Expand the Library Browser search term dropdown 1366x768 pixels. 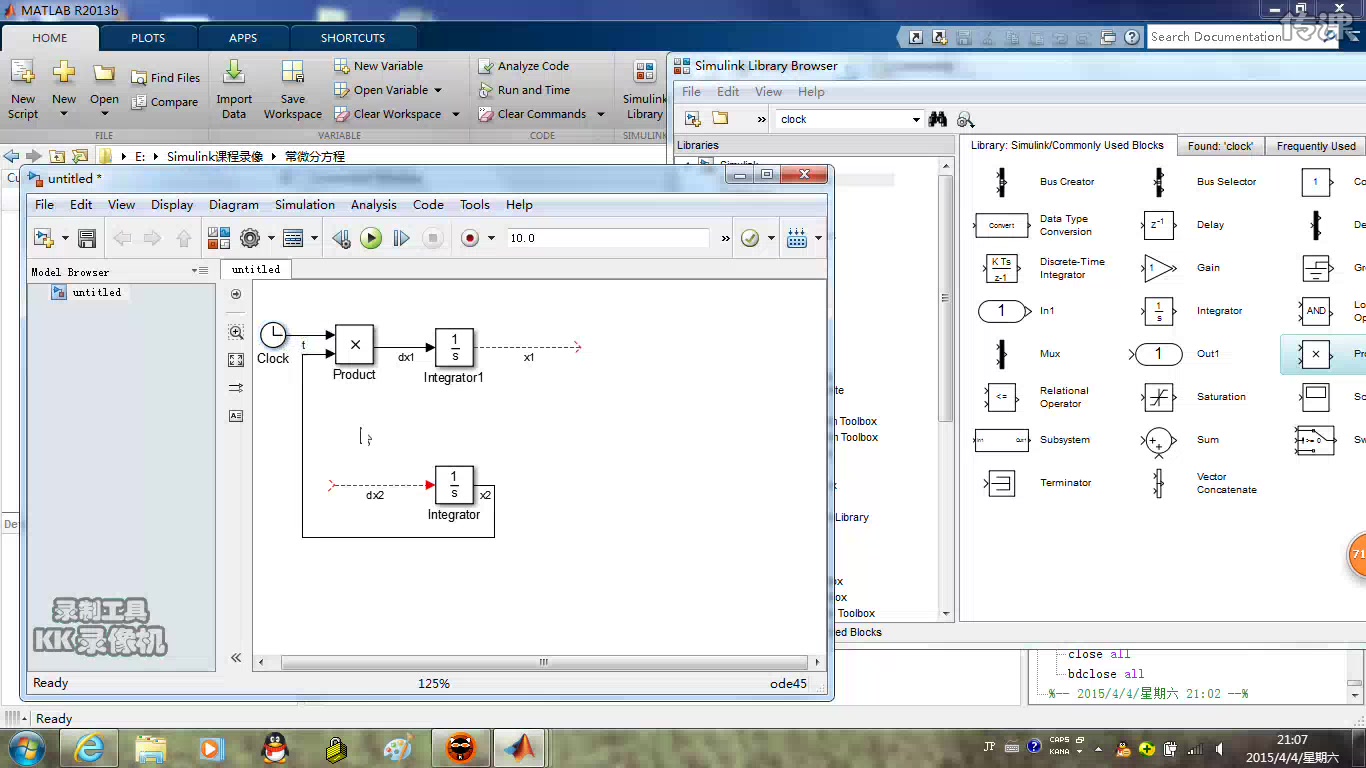coord(916,119)
